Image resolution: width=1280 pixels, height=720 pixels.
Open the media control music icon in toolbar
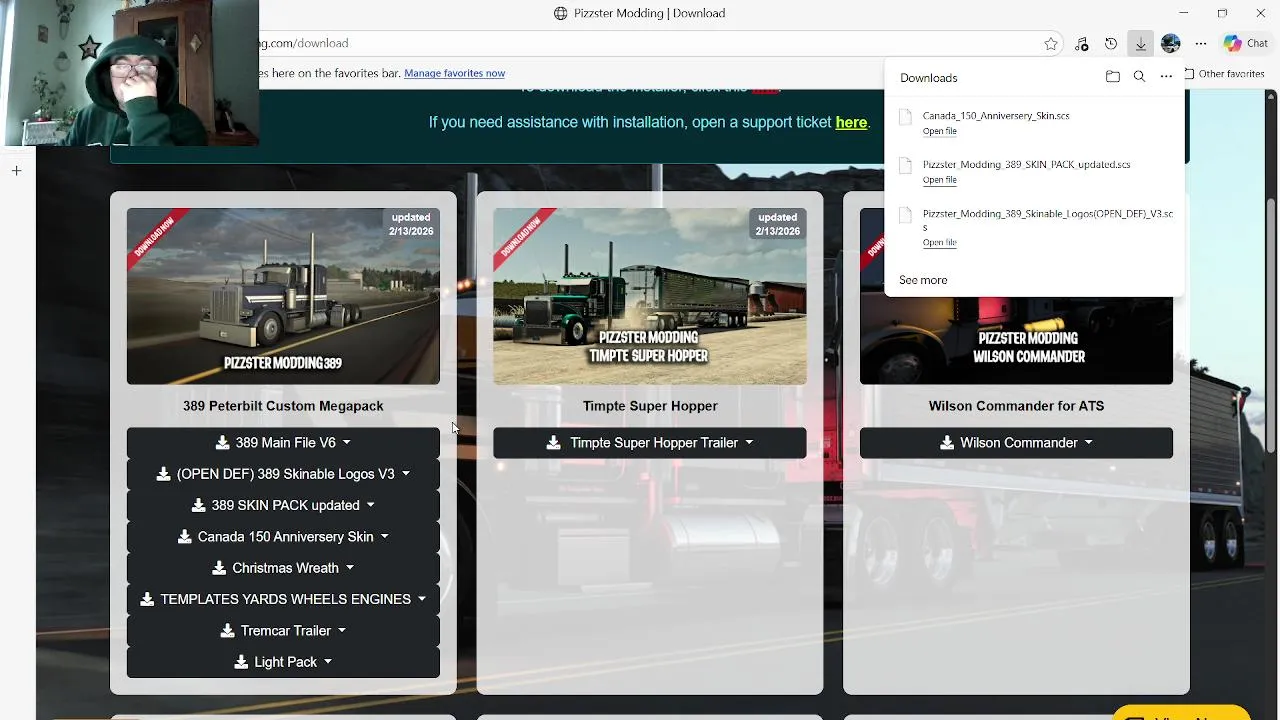click(1081, 44)
